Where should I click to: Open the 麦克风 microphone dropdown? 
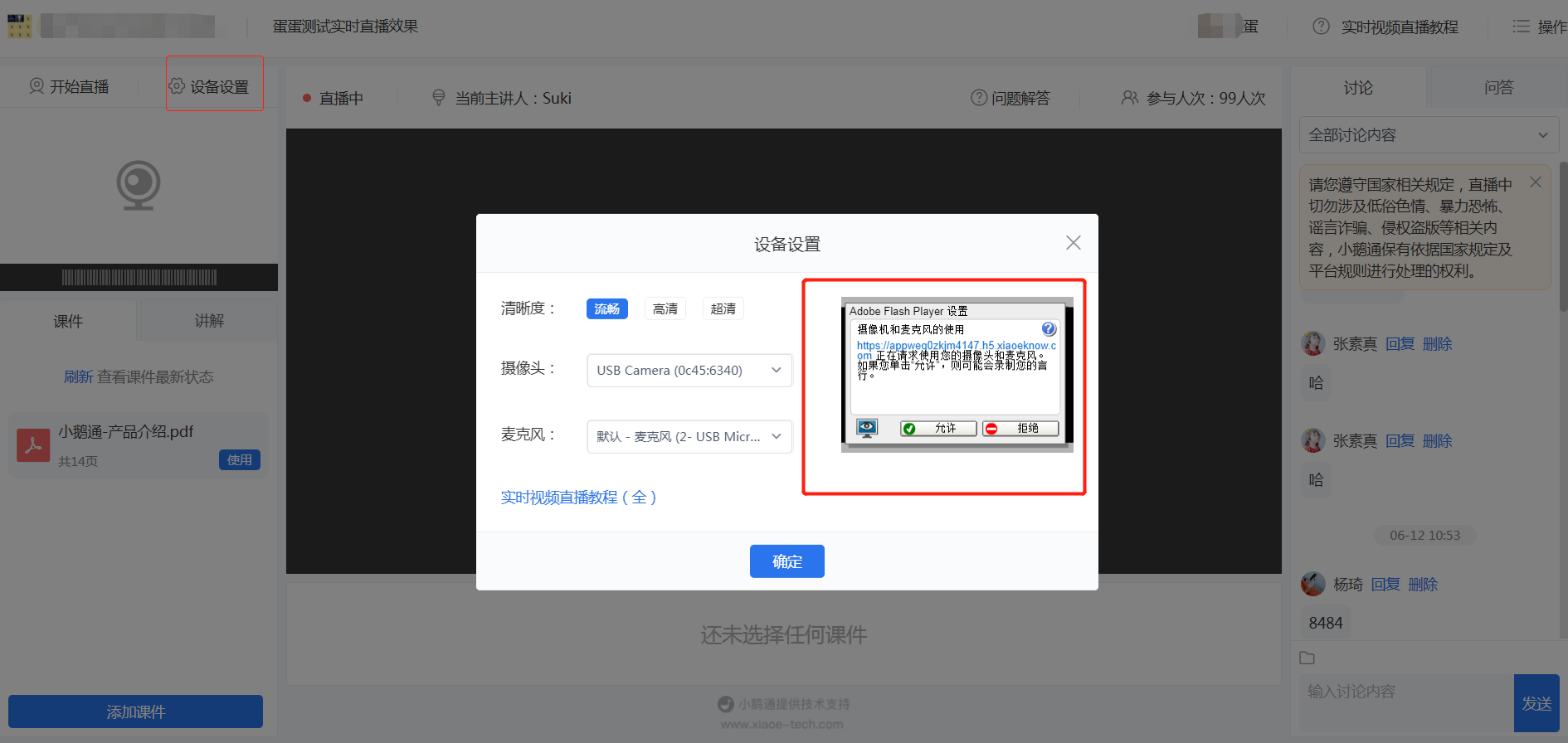tap(689, 437)
